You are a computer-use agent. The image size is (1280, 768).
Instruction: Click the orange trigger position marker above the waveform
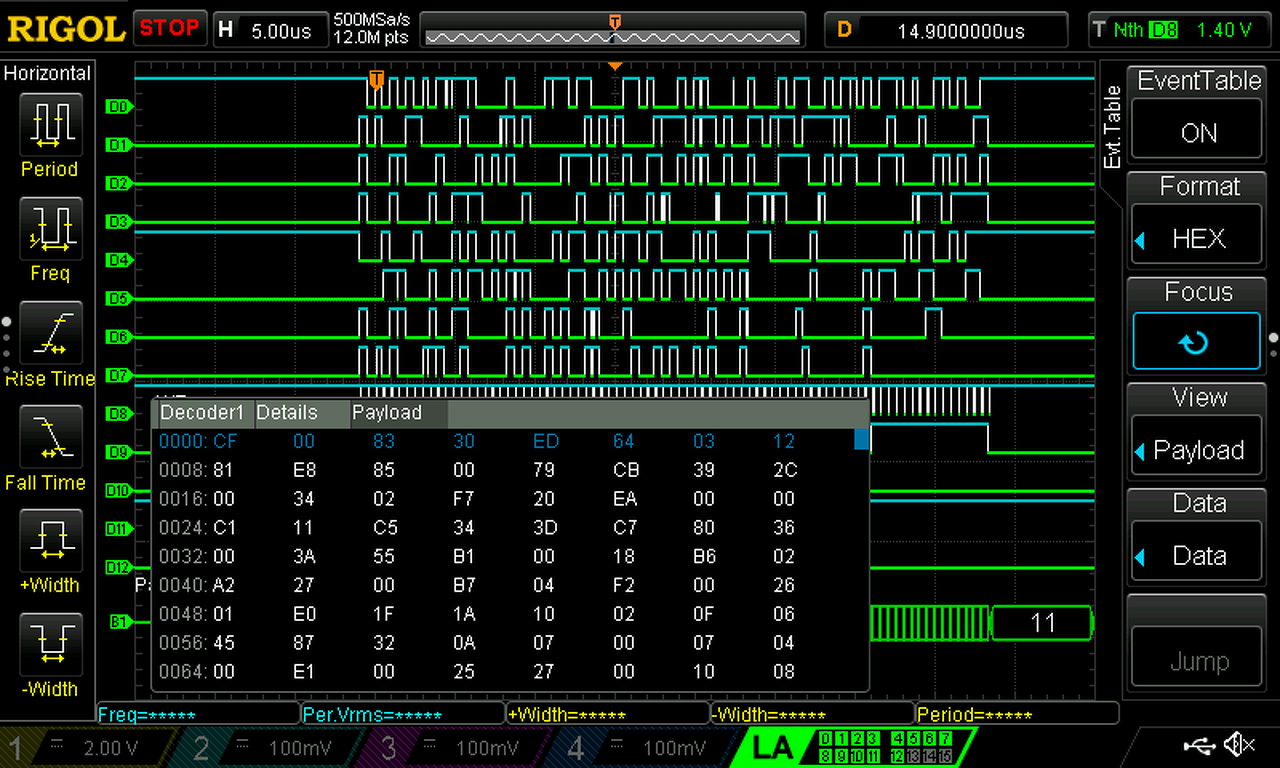point(615,66)
